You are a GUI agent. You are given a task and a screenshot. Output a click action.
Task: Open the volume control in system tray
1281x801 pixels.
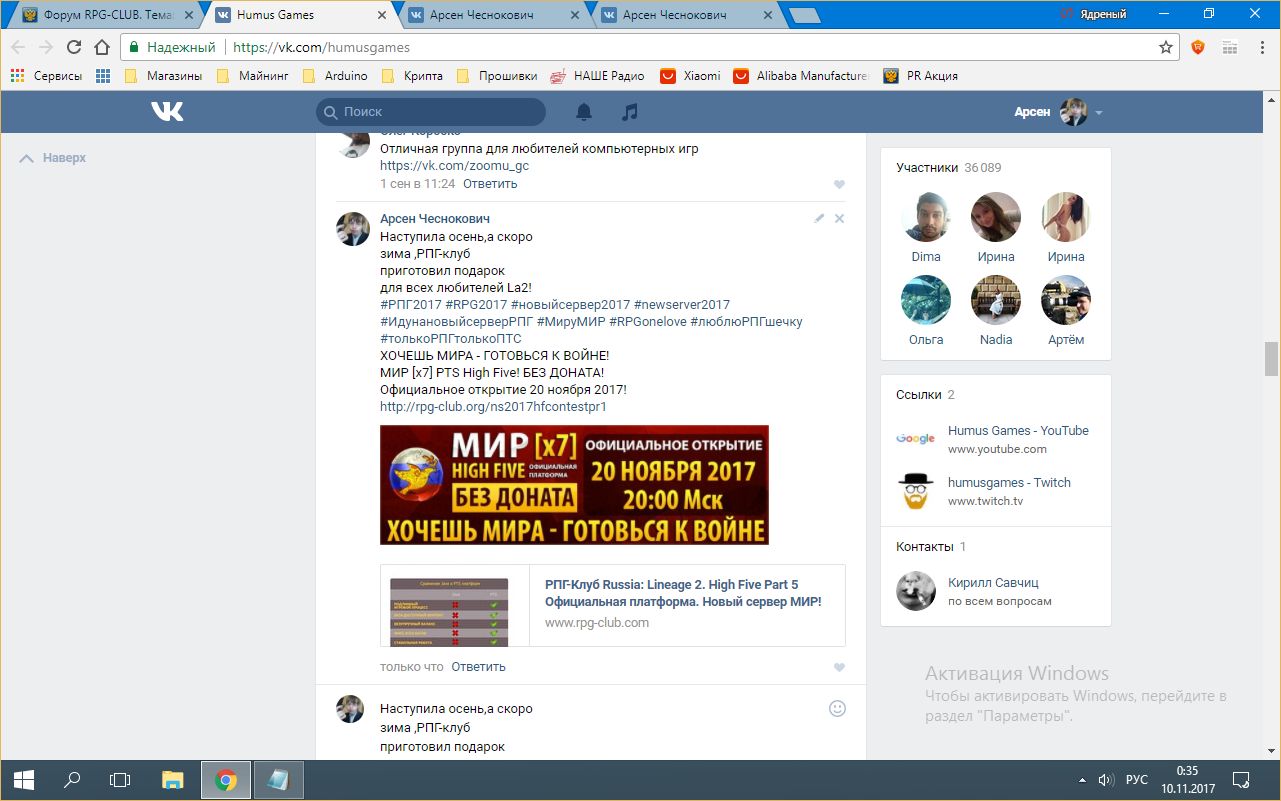click(1106, 779)
